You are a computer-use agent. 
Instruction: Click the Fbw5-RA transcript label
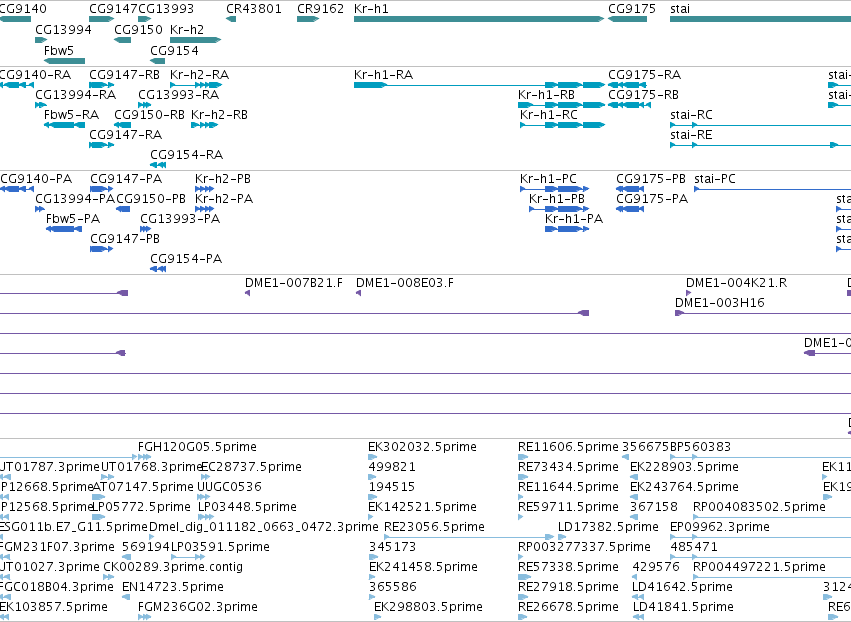click(x=71, y=115)
